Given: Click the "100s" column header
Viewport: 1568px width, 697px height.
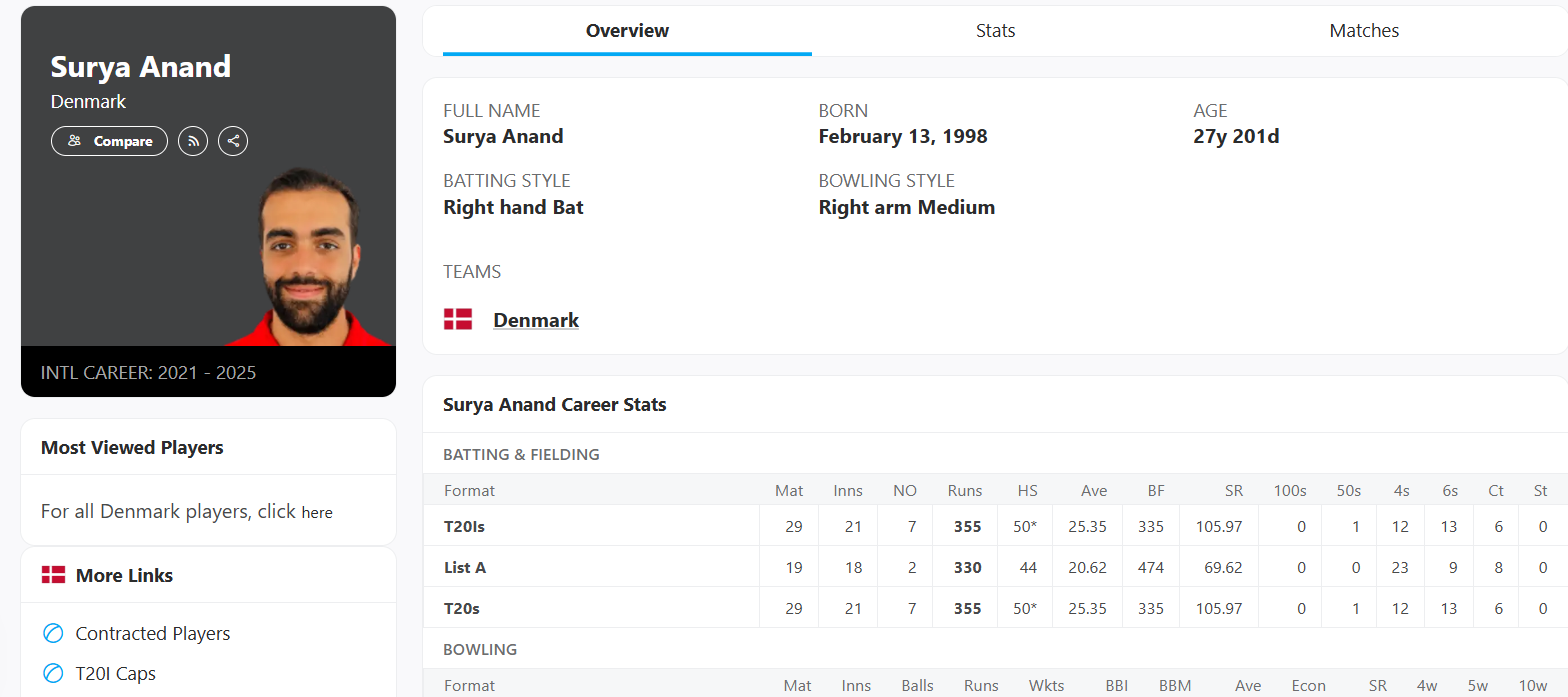Looking at the screenshot, I should 1290,490.
